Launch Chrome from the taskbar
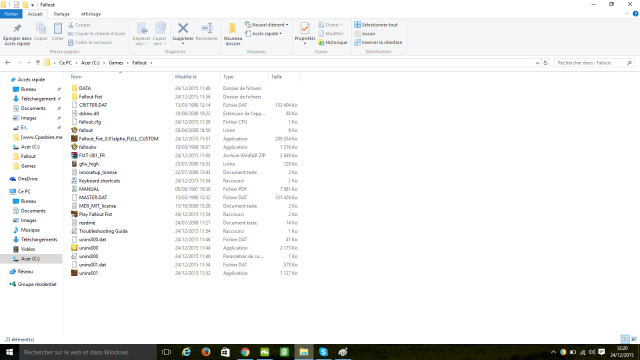Image resolution: width=640 pixels, height=360 pixels. click(x=245, y=352)
